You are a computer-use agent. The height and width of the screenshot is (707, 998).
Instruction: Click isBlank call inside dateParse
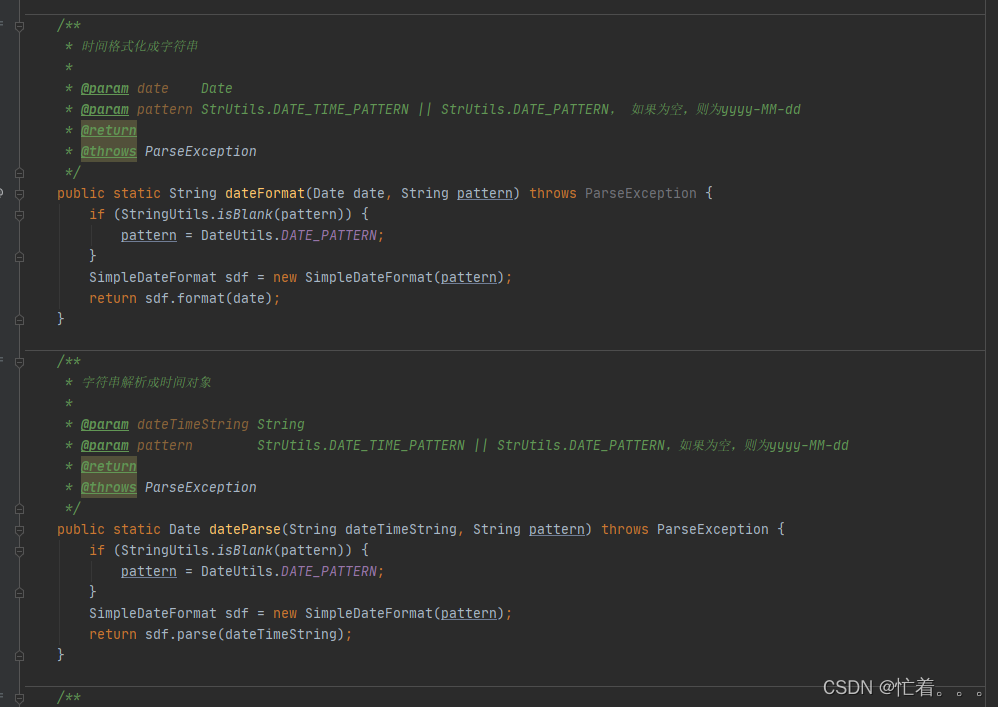click(245, 550)
